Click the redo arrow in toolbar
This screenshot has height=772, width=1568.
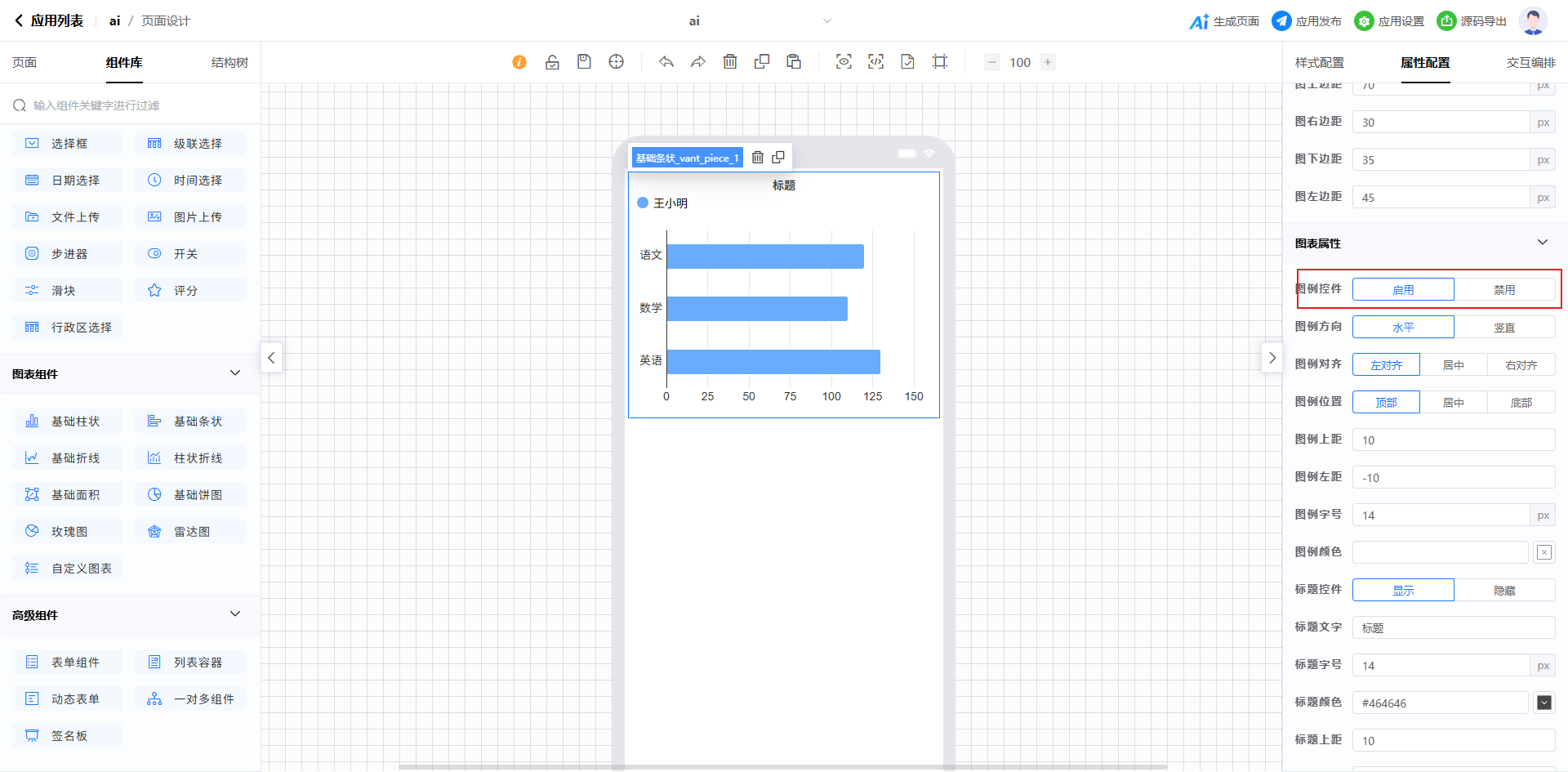(698, 62)
